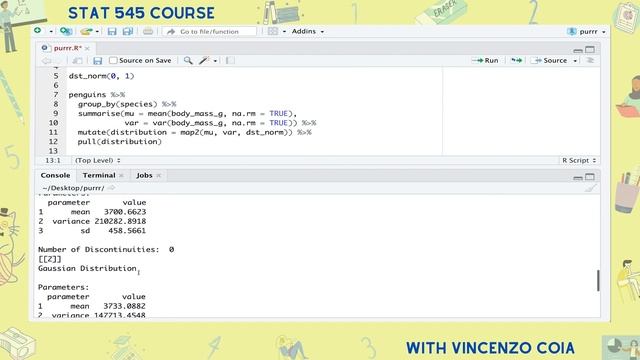Minimize the source editor pane

578,50
